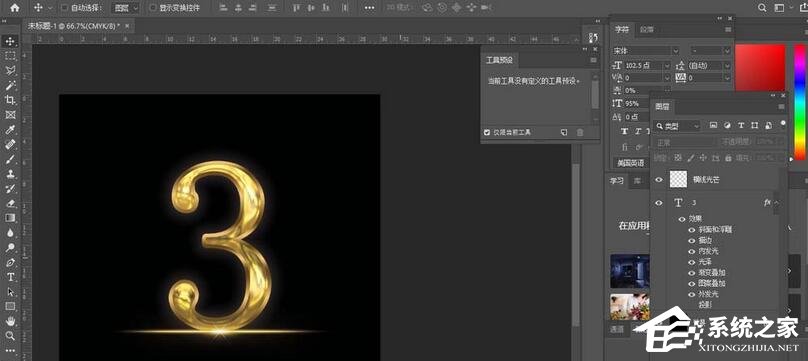Enable the 自动选择 checkbox
Screen dimensions: 808x361
pyautogui.click(x=64, y=8)
